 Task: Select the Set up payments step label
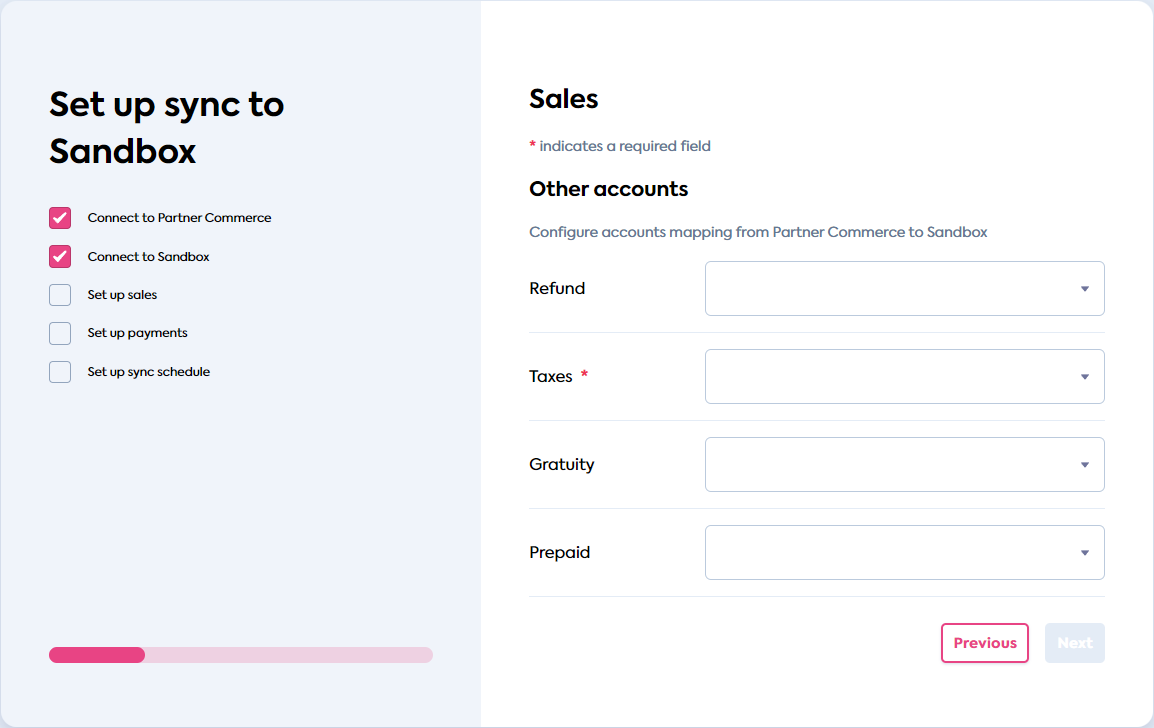pyautogui.click(x=138, y=332)
